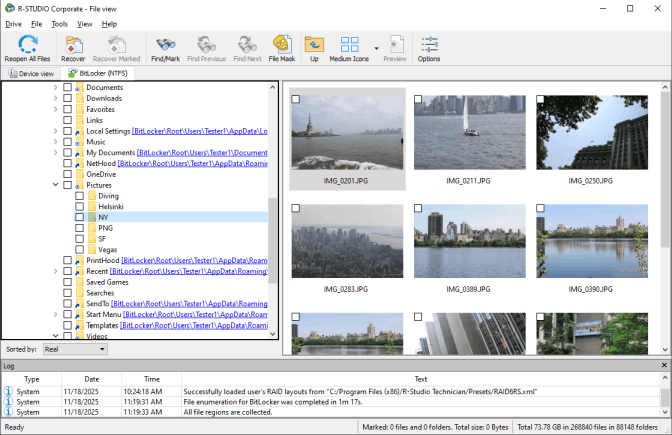Tick the checkbox next to Documents folder
672x435 pixels.
[67, 88]
